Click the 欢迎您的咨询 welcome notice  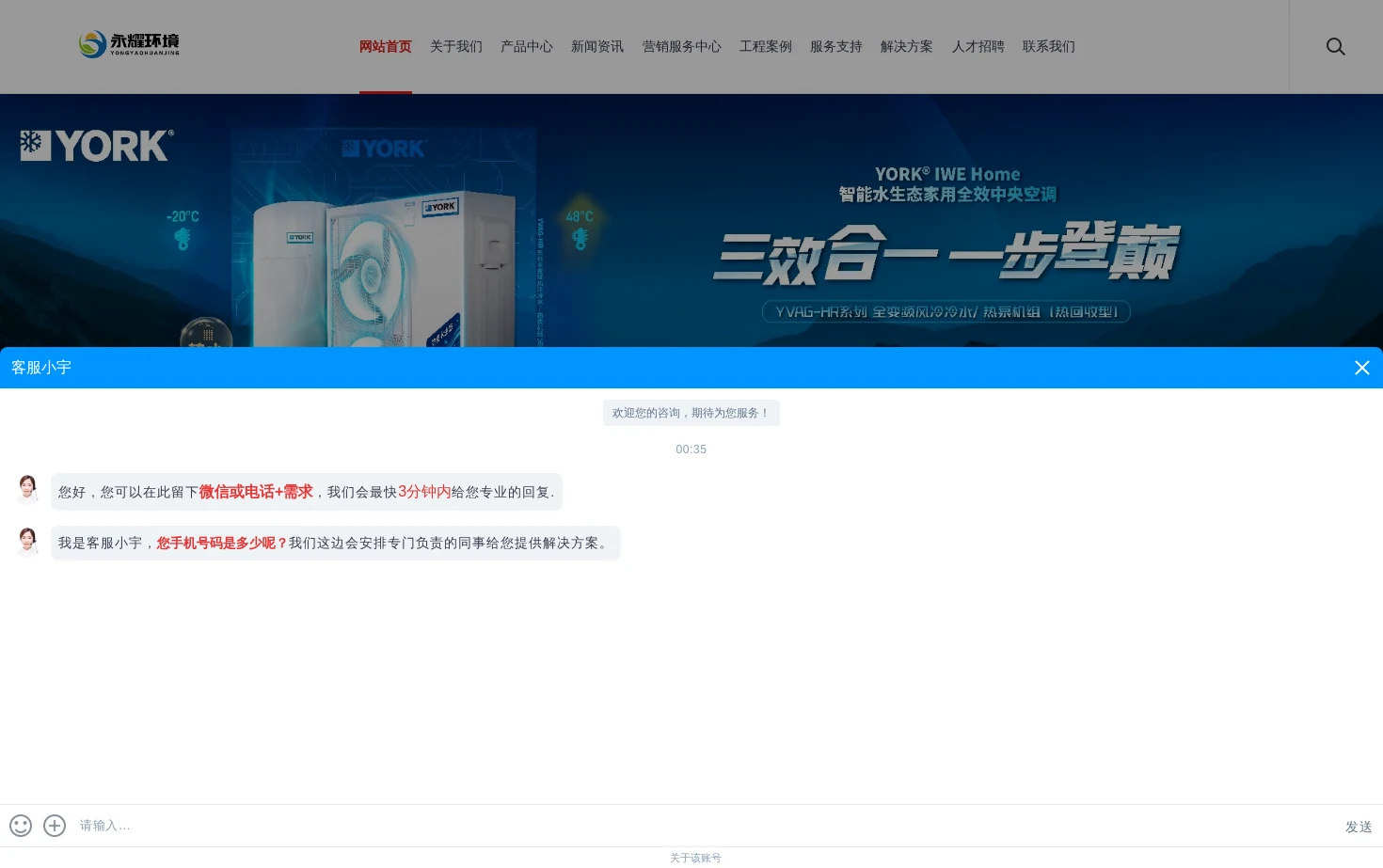[x=691, y=413]
